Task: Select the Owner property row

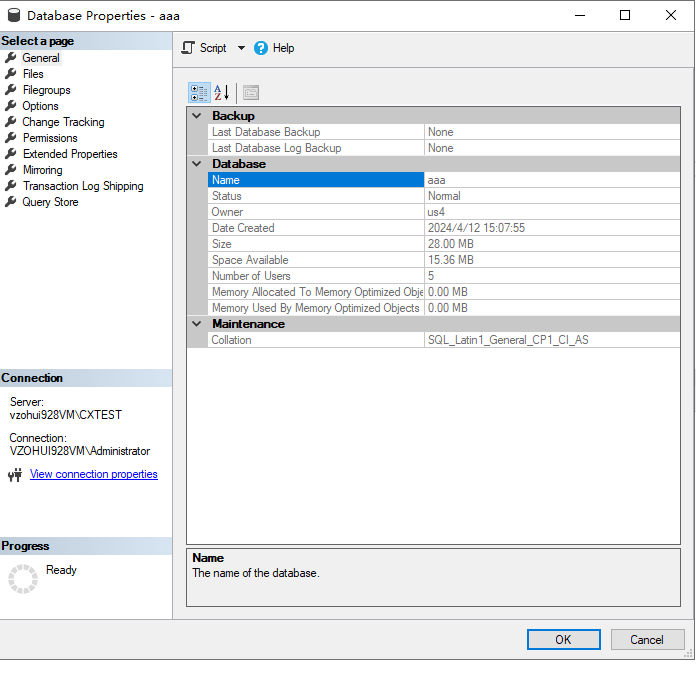Action: tap(444, 212)
